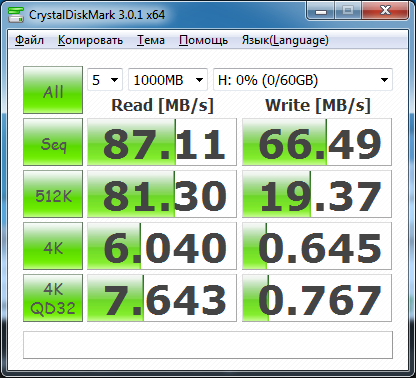Run the 512K test

point(53,194)
